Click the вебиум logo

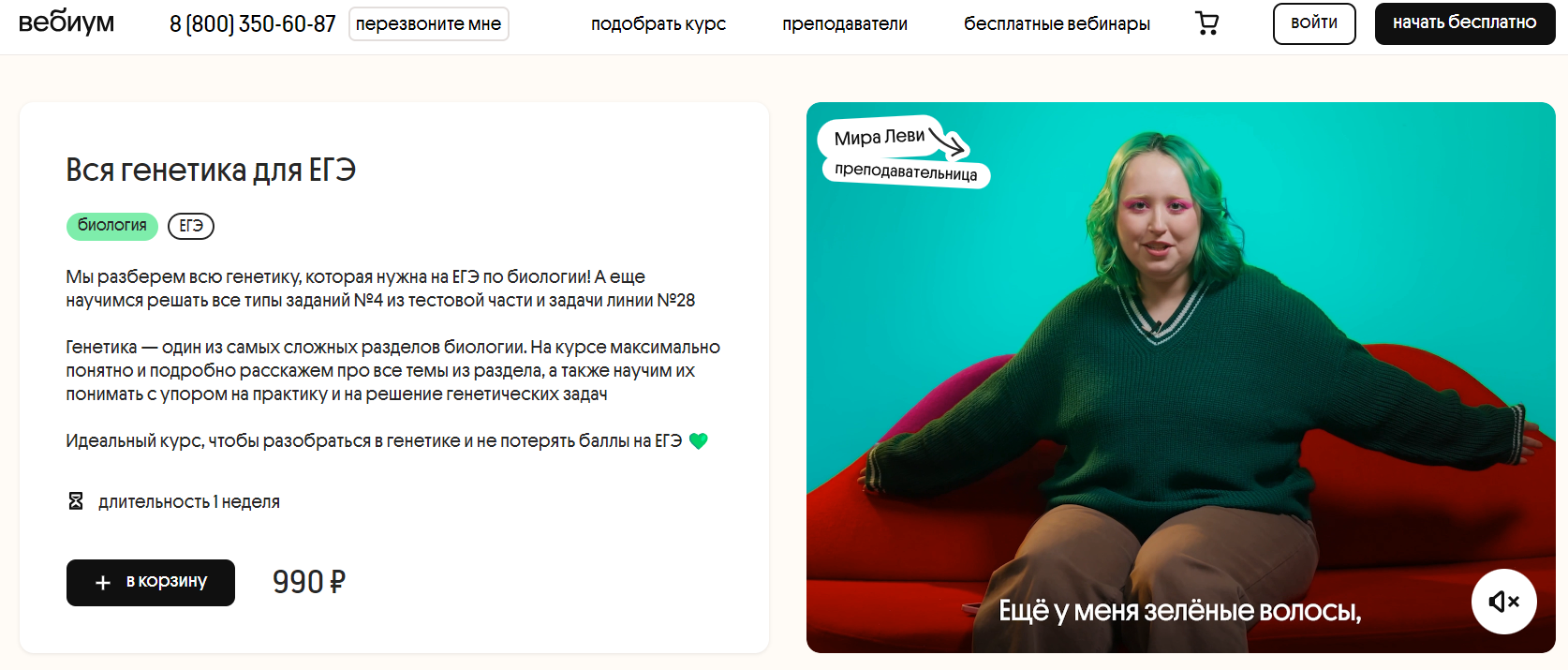coord(67,22)
